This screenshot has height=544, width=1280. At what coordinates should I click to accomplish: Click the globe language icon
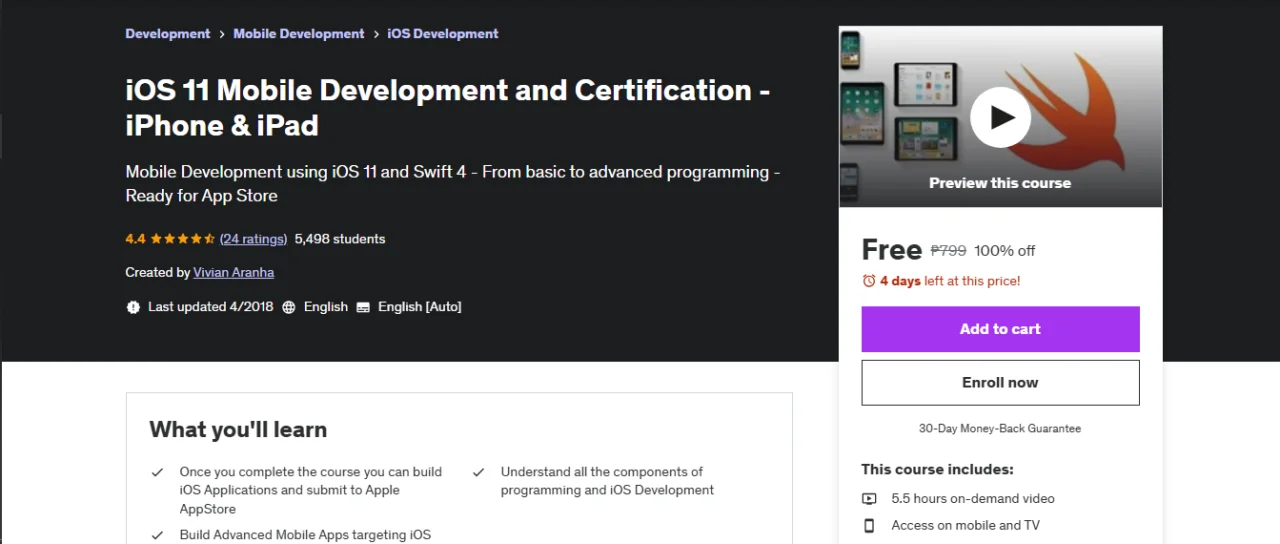coord(289,307)
